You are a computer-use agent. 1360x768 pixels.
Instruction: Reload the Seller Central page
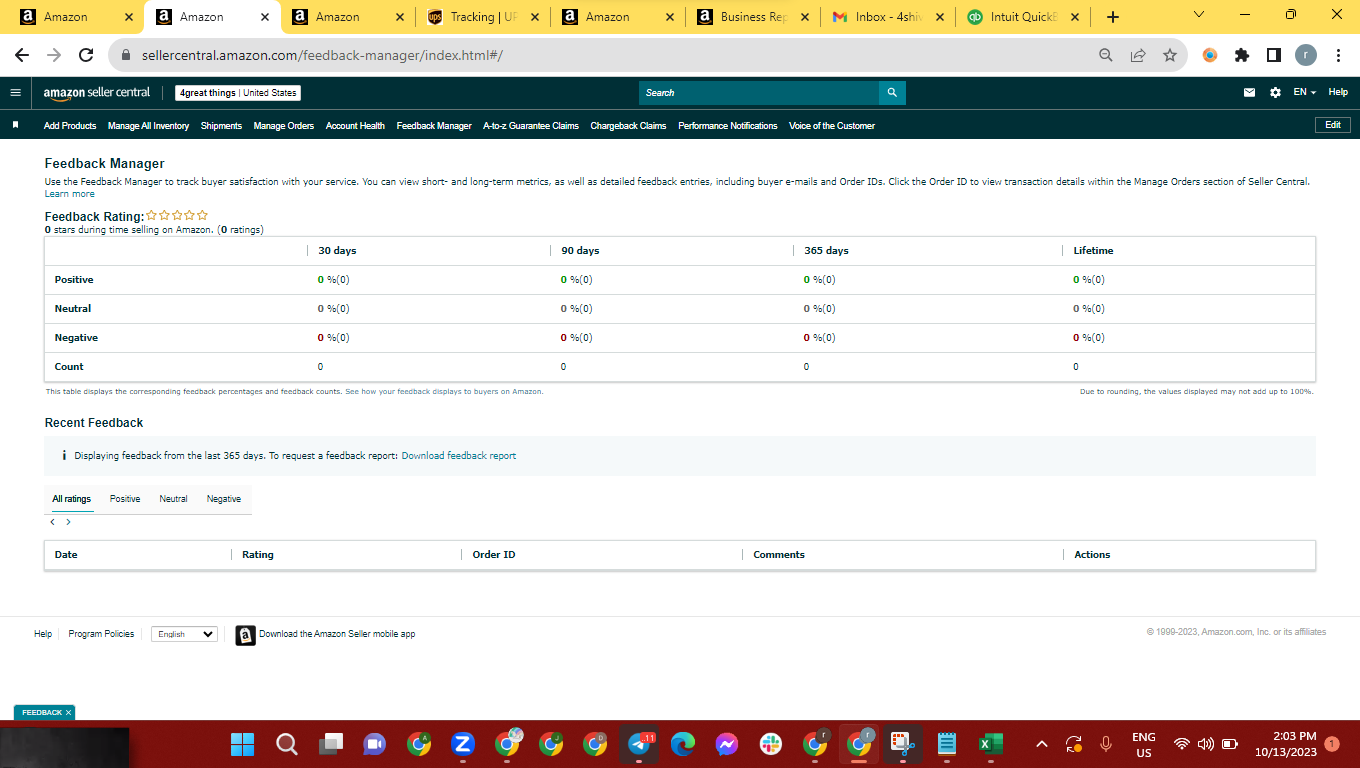86,56
